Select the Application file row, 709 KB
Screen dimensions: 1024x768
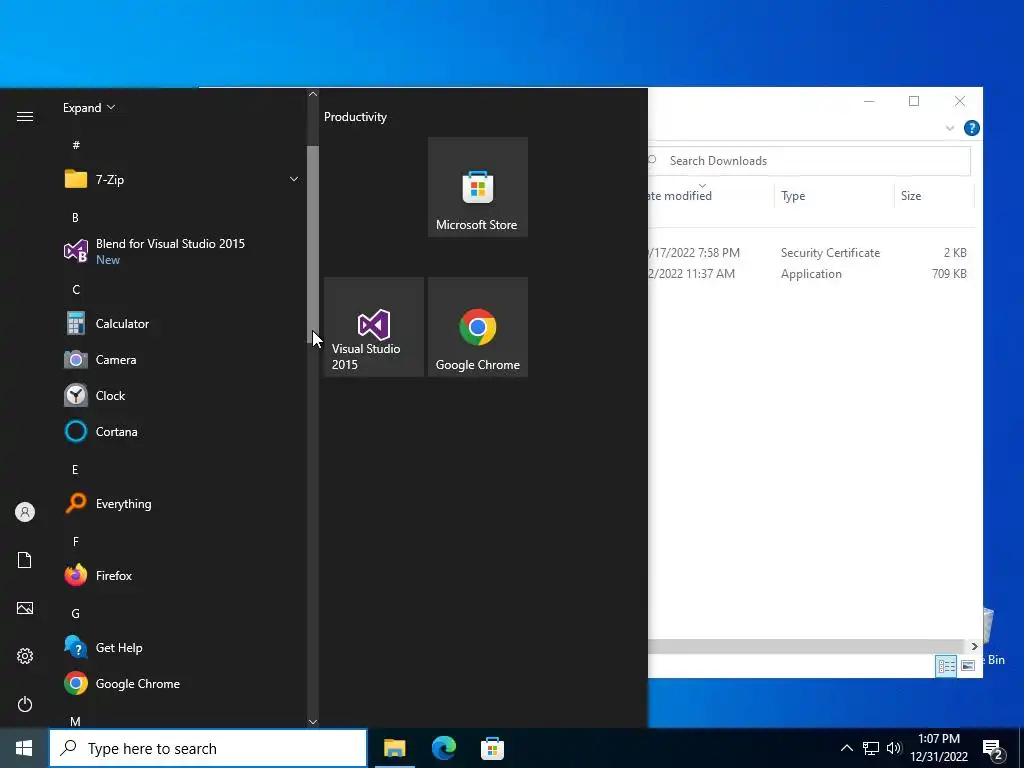pyautogui.click(x=810, y=274)
